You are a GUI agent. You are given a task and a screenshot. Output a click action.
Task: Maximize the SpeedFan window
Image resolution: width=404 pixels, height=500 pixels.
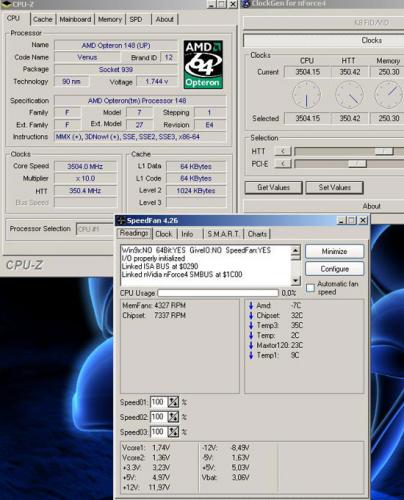pyautogui.click(x=352, y=220)
